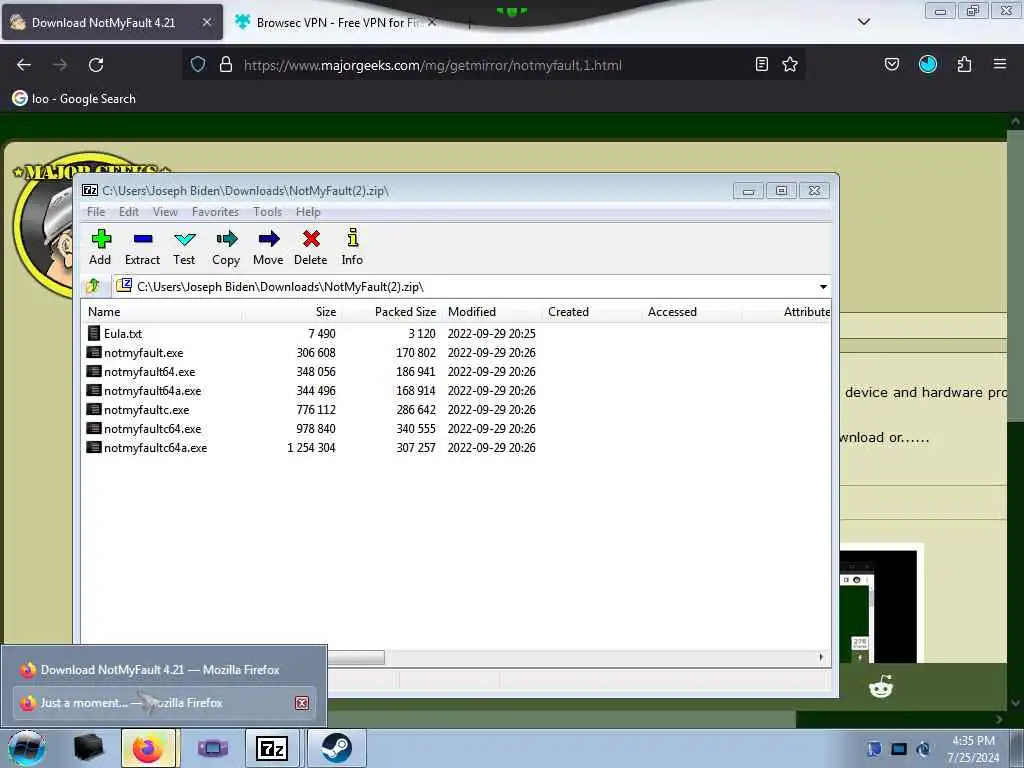Image resolution: width=1024 pixels, height=768 pixels.
Task: Select the Copy toolbar icon in 7-Zip
Action: click(x=226, y=247)
